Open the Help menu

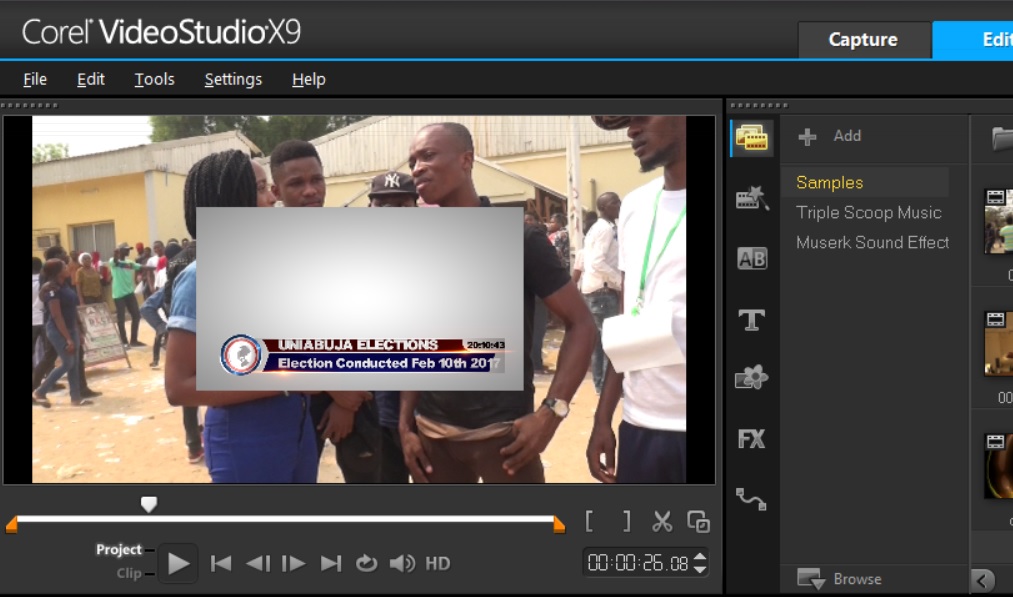(309, 79)
